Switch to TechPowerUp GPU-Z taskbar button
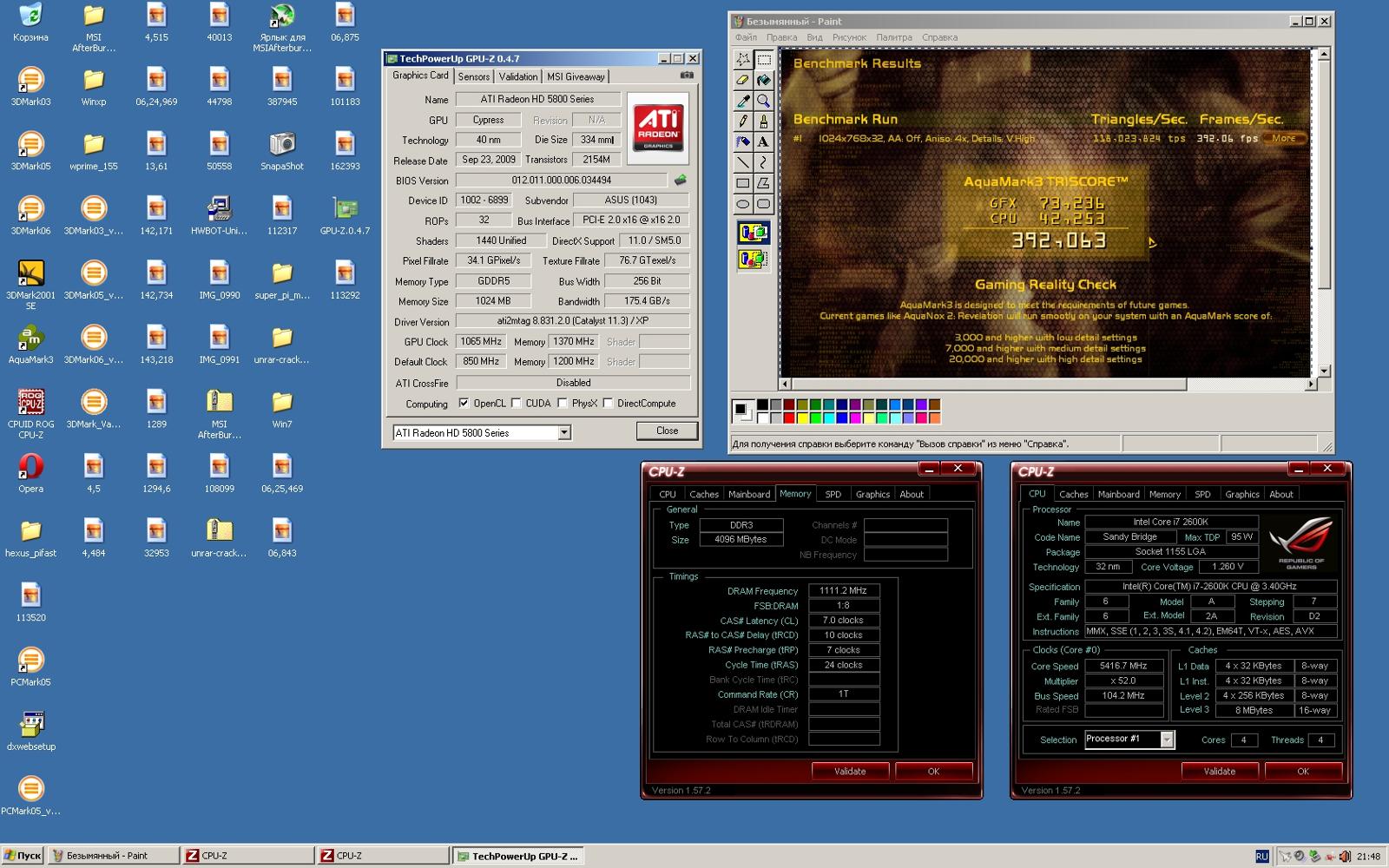This screenshot has width=1389, height=868. tap(517, 856)
